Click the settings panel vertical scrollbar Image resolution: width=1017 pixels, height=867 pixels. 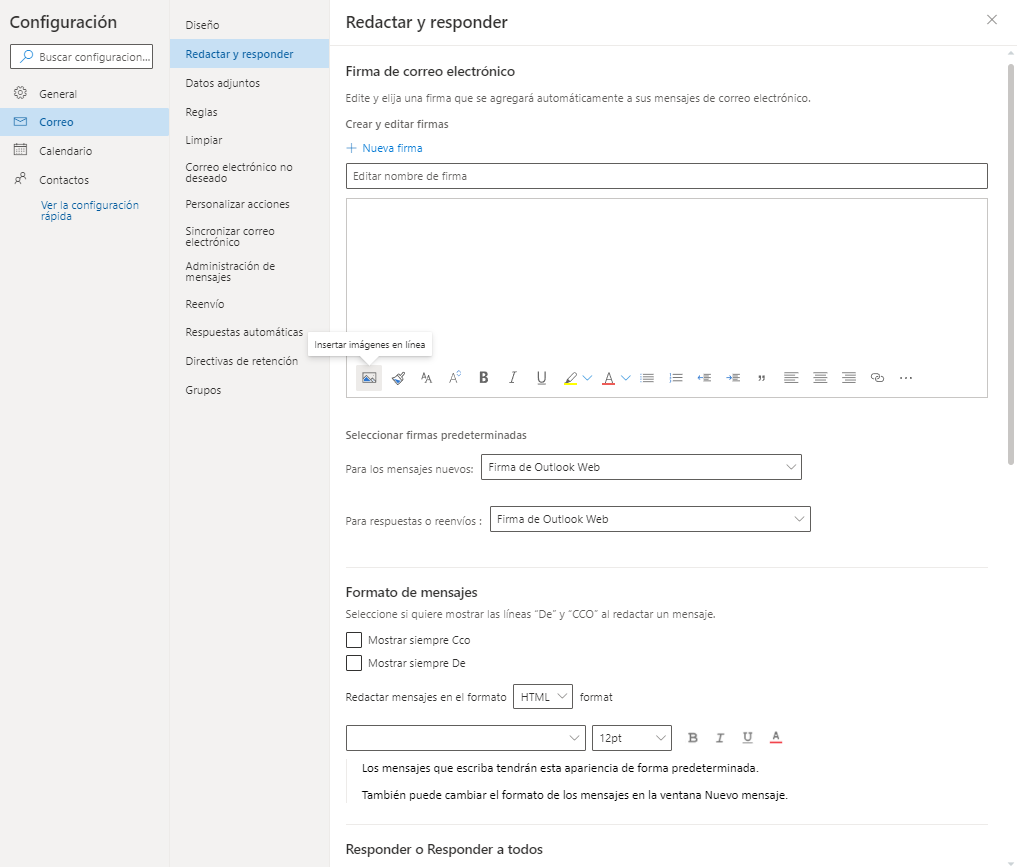point(1011,264)
